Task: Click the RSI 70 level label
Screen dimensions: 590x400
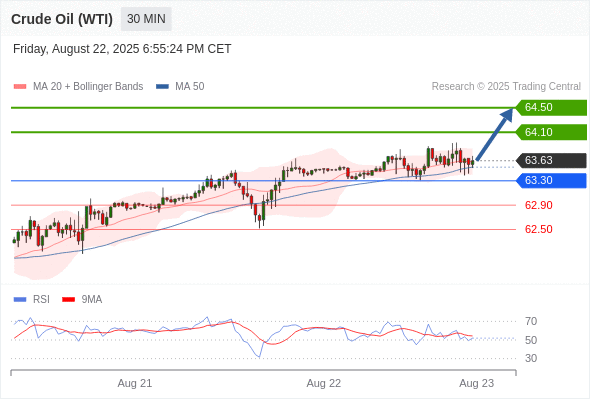Action: (531, 321)
